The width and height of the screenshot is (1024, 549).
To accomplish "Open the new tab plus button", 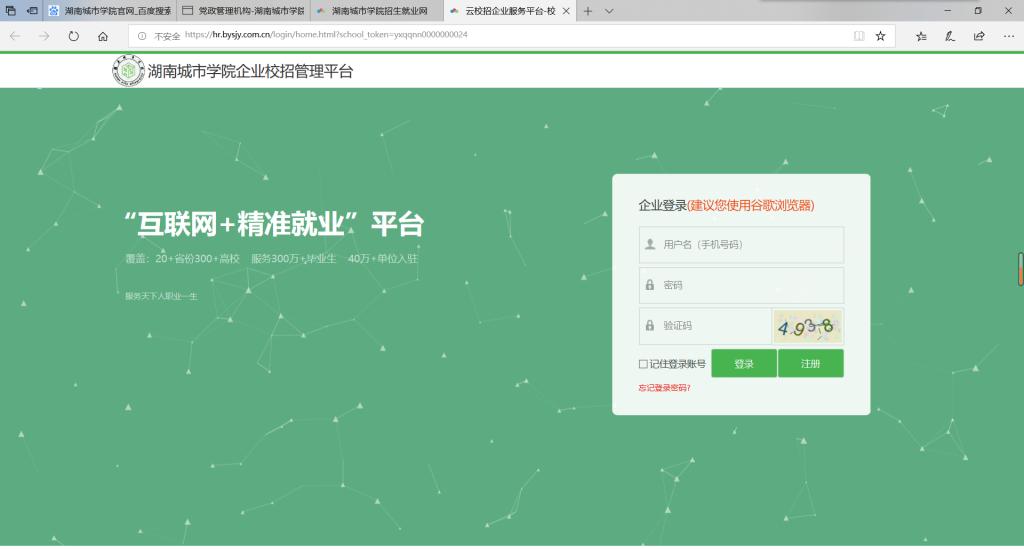I will click(x=588, y=11).
